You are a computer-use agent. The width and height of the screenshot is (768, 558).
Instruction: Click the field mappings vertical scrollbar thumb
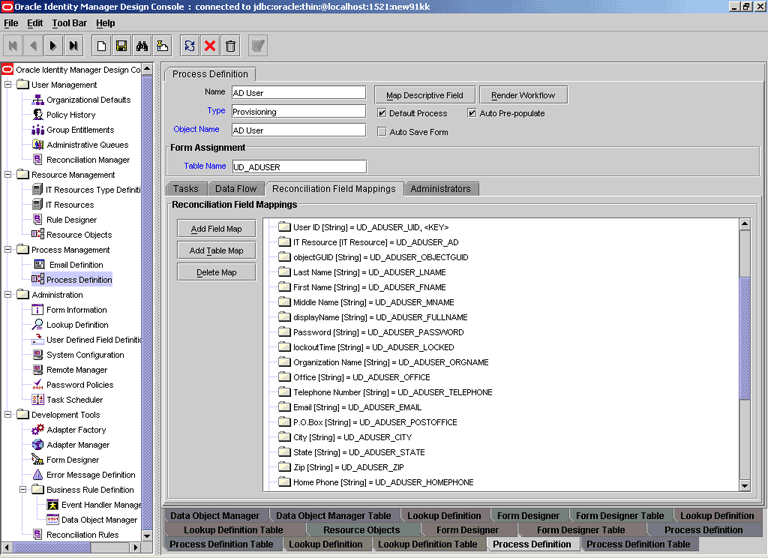click(x=744, y=338)
